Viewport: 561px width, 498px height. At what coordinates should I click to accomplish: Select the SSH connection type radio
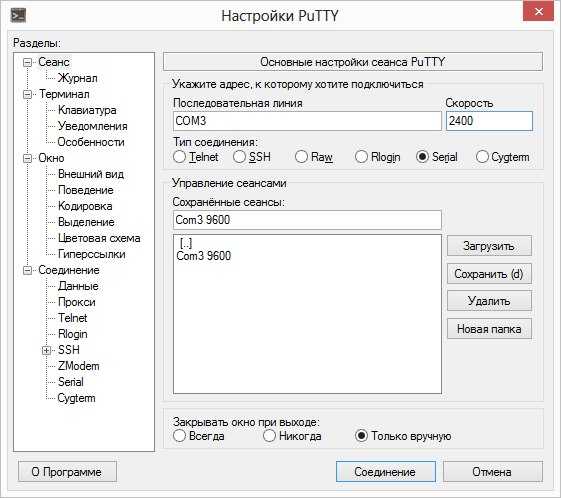[252, 157]
